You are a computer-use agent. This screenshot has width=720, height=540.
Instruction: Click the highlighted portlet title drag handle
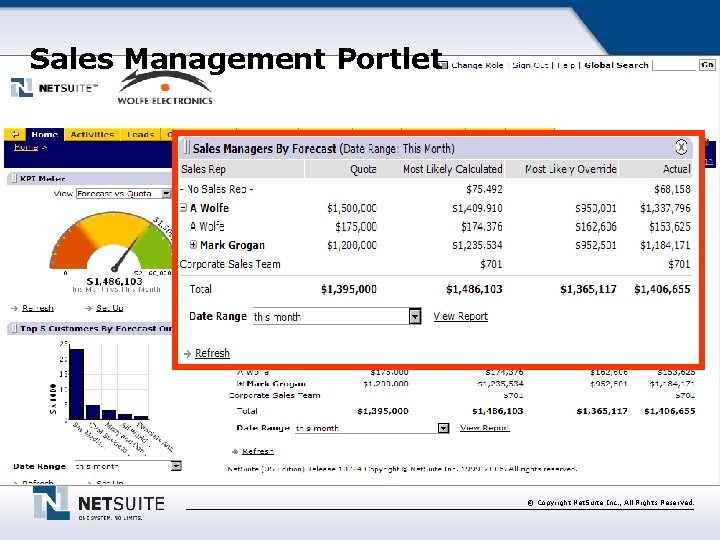[186, 148]
